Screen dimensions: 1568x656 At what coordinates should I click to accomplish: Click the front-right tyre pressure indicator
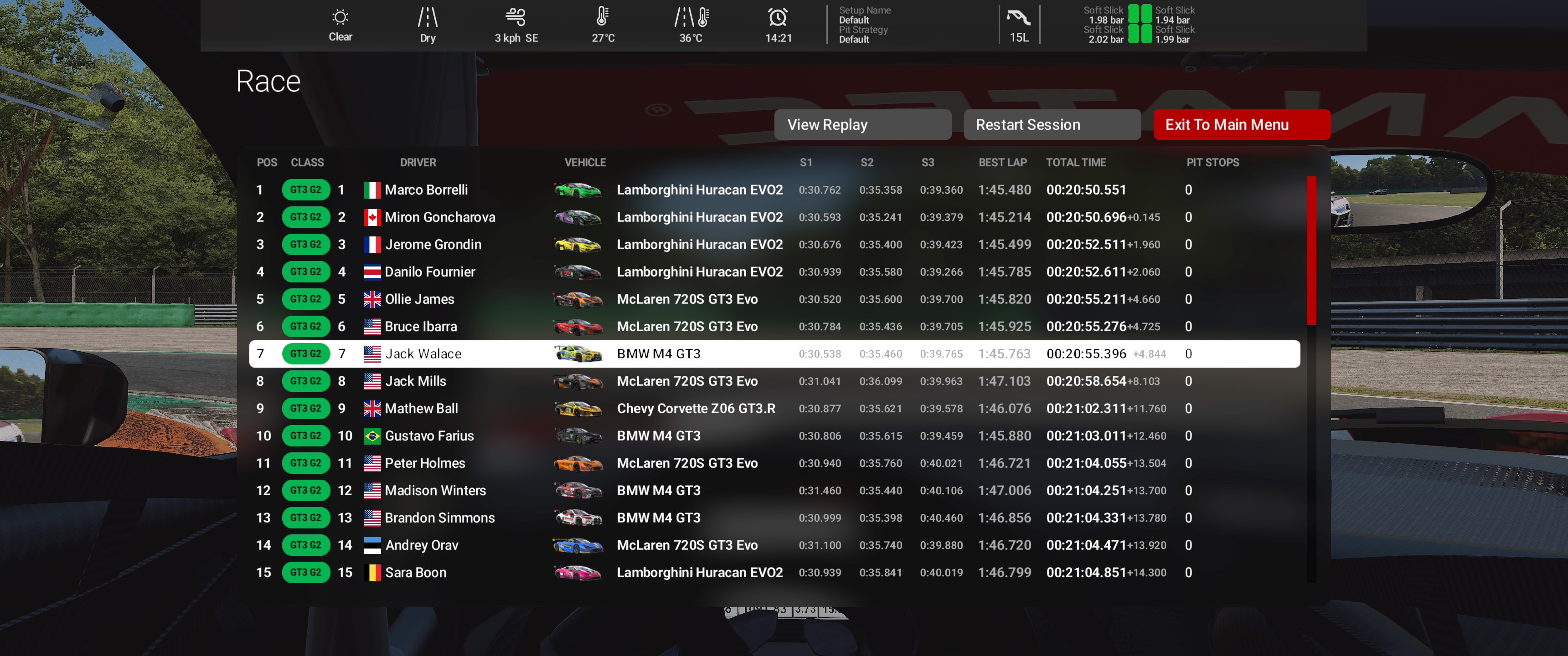[x=1146, y=13]
